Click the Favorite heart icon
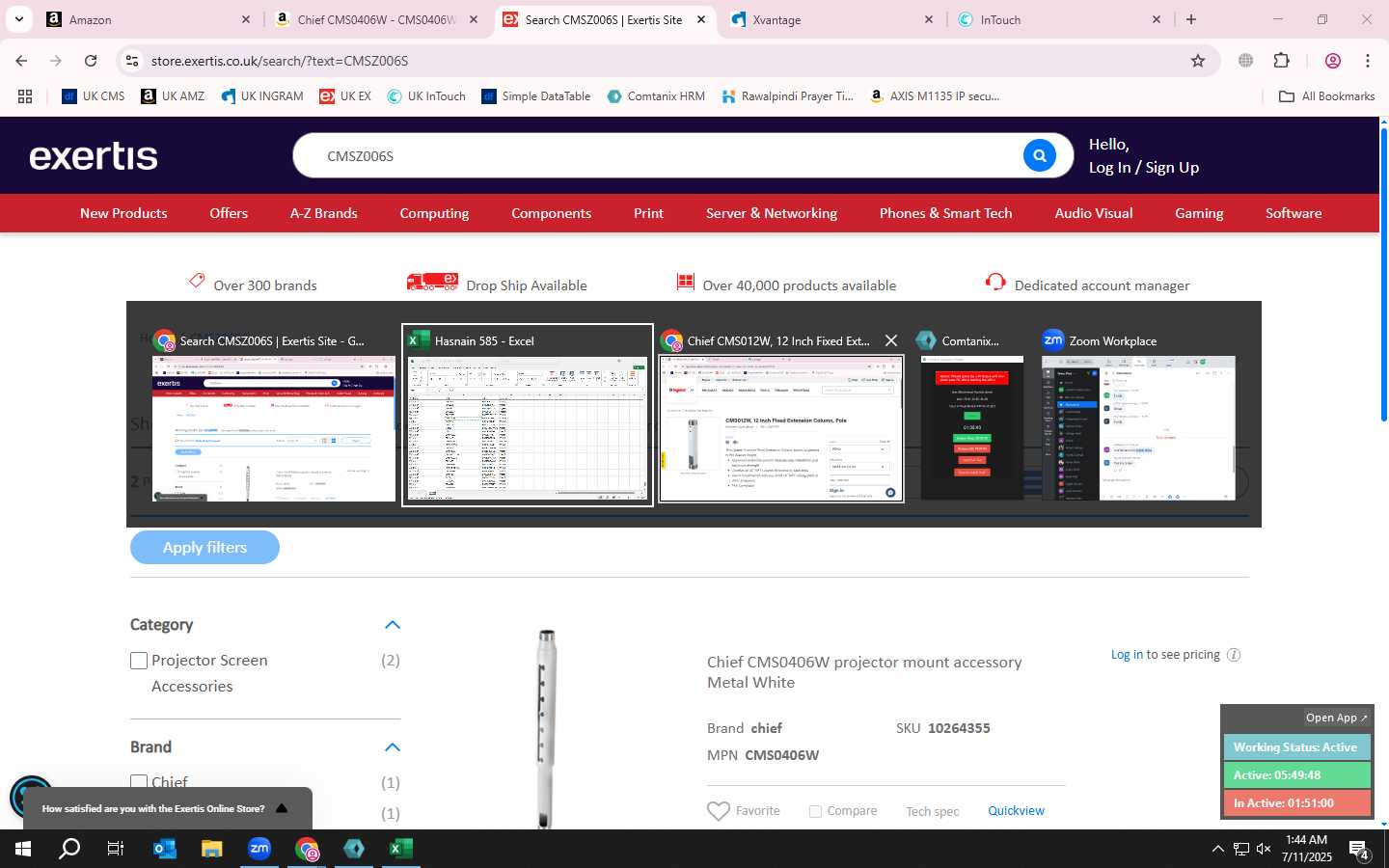This screenshot has height=868, width=1389. pos(719,811)
